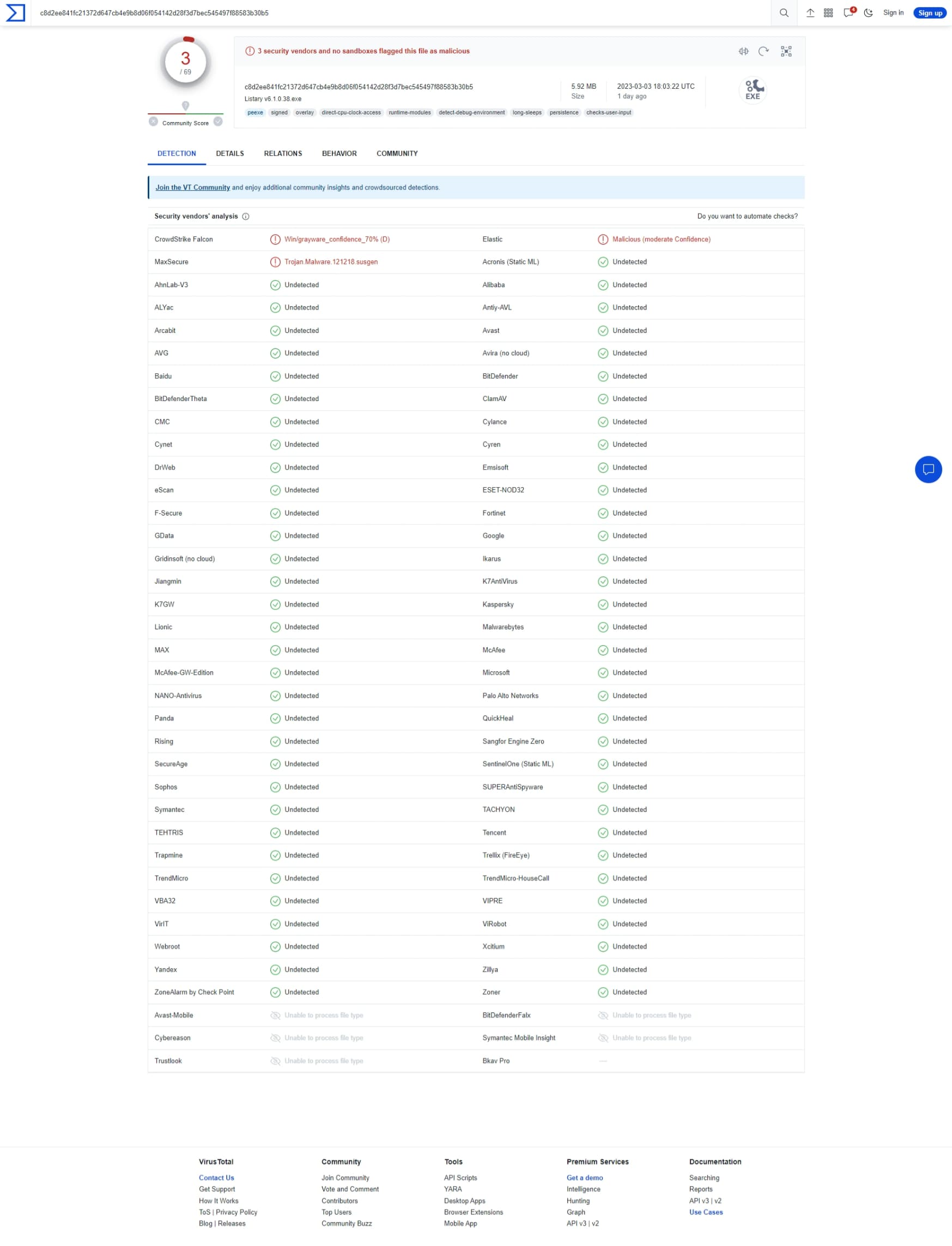Switch to the COMMUNITY tab

[397, 154]
